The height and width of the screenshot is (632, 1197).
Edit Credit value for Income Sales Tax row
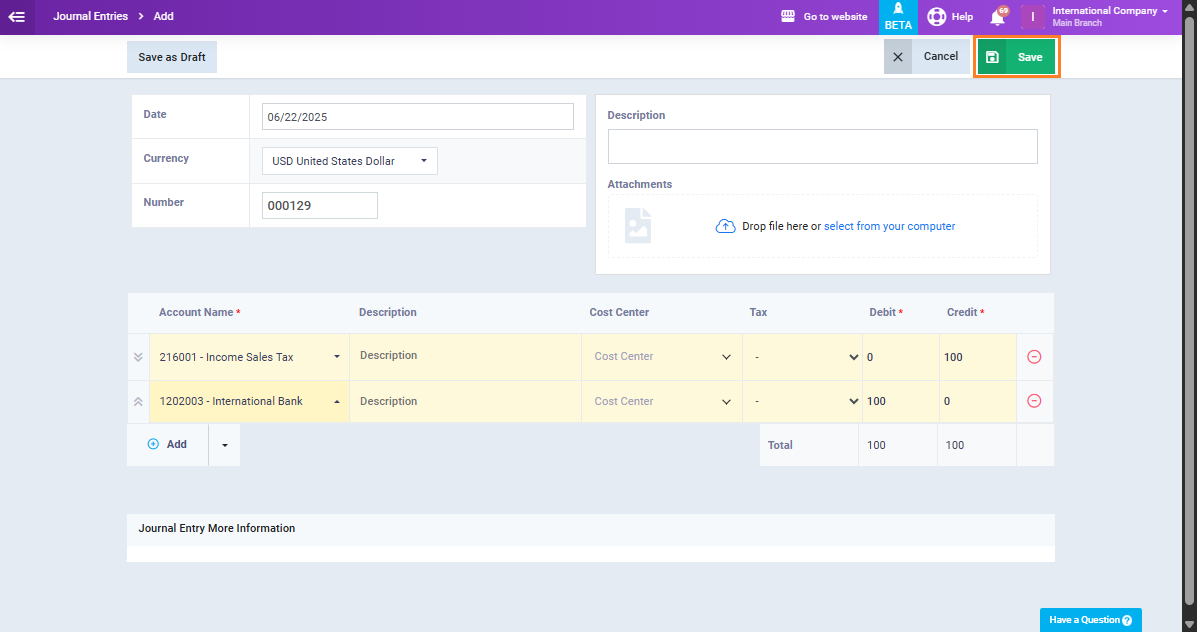pos(978,356)
